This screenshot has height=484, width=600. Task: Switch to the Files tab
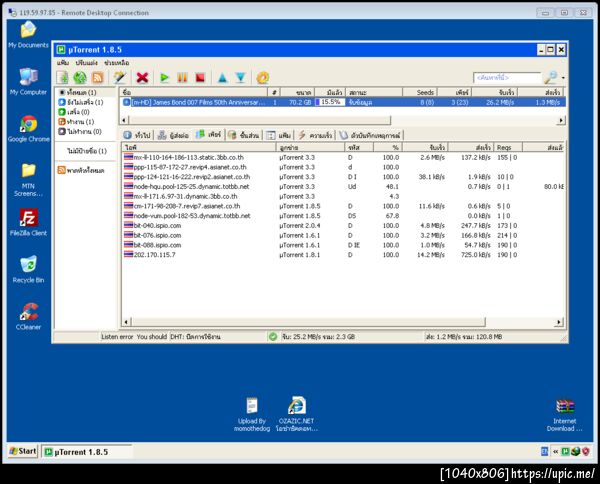click(x=279, y=135)
